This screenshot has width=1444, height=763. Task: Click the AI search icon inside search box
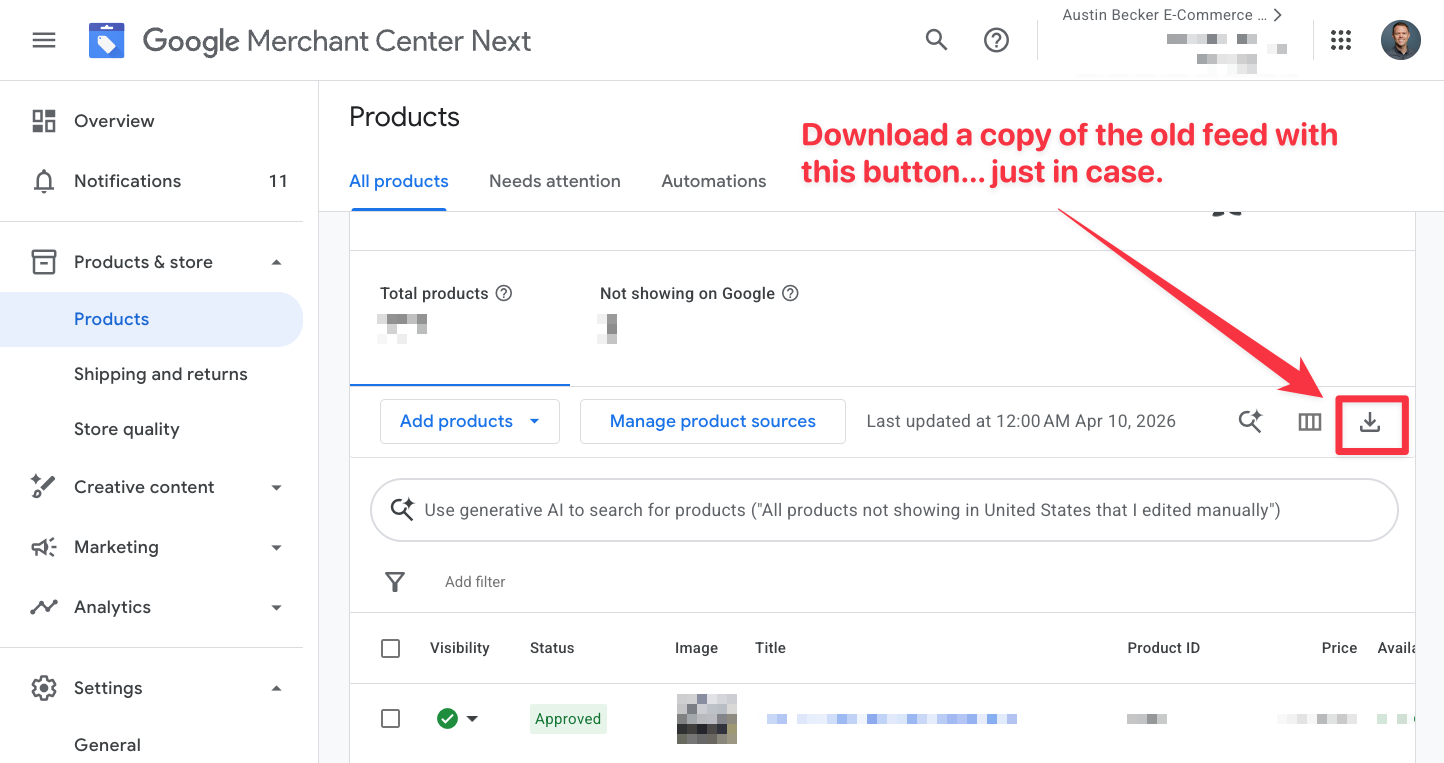pyautogui.click(x=402, y=509)
